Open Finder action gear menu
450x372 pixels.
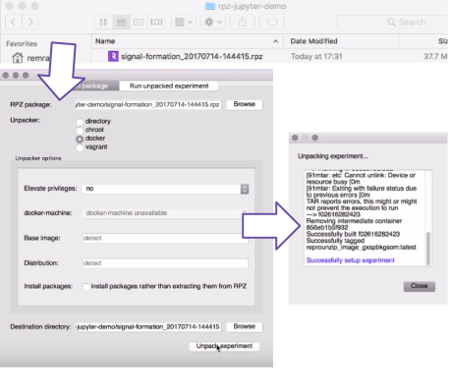[213, 22]
